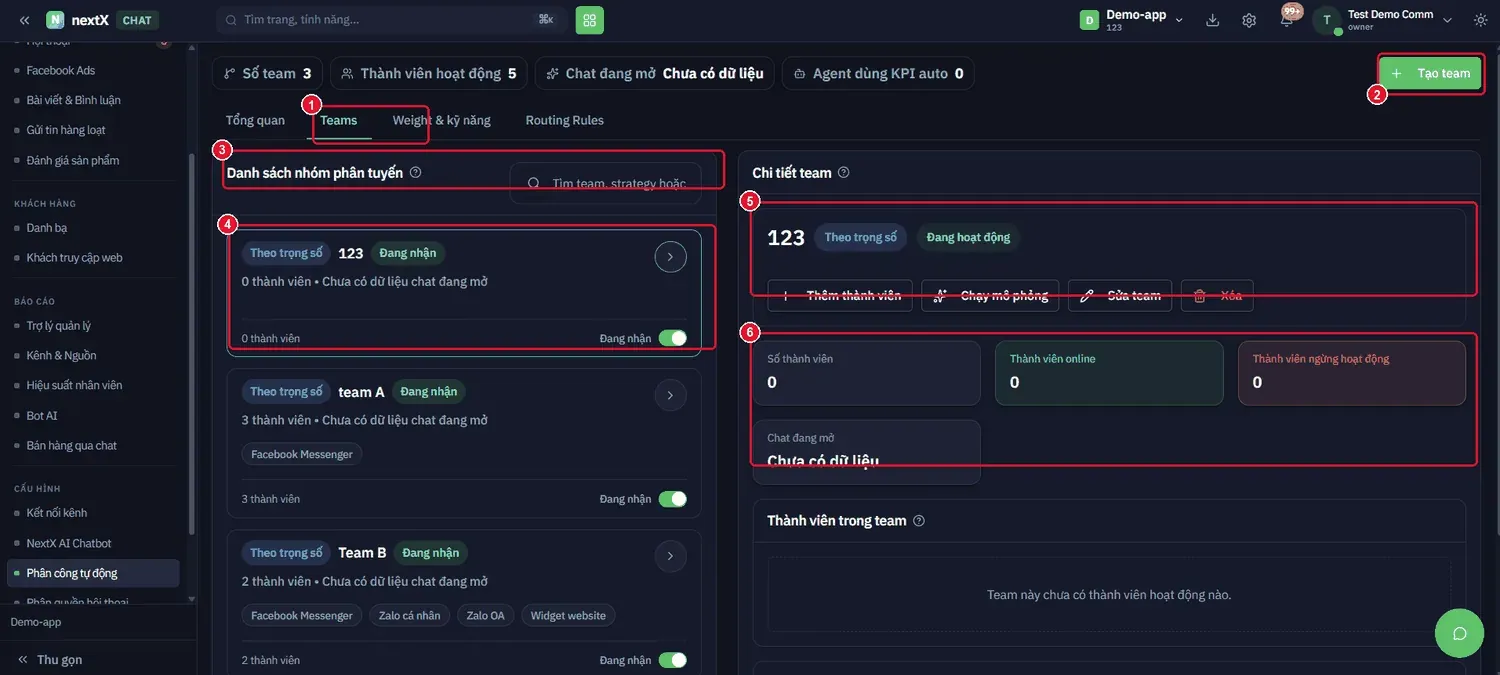Click Chat đang mở stat chip in header
Image resolution: width=1500 pixels, height=675 pixels.
(655, 73)
